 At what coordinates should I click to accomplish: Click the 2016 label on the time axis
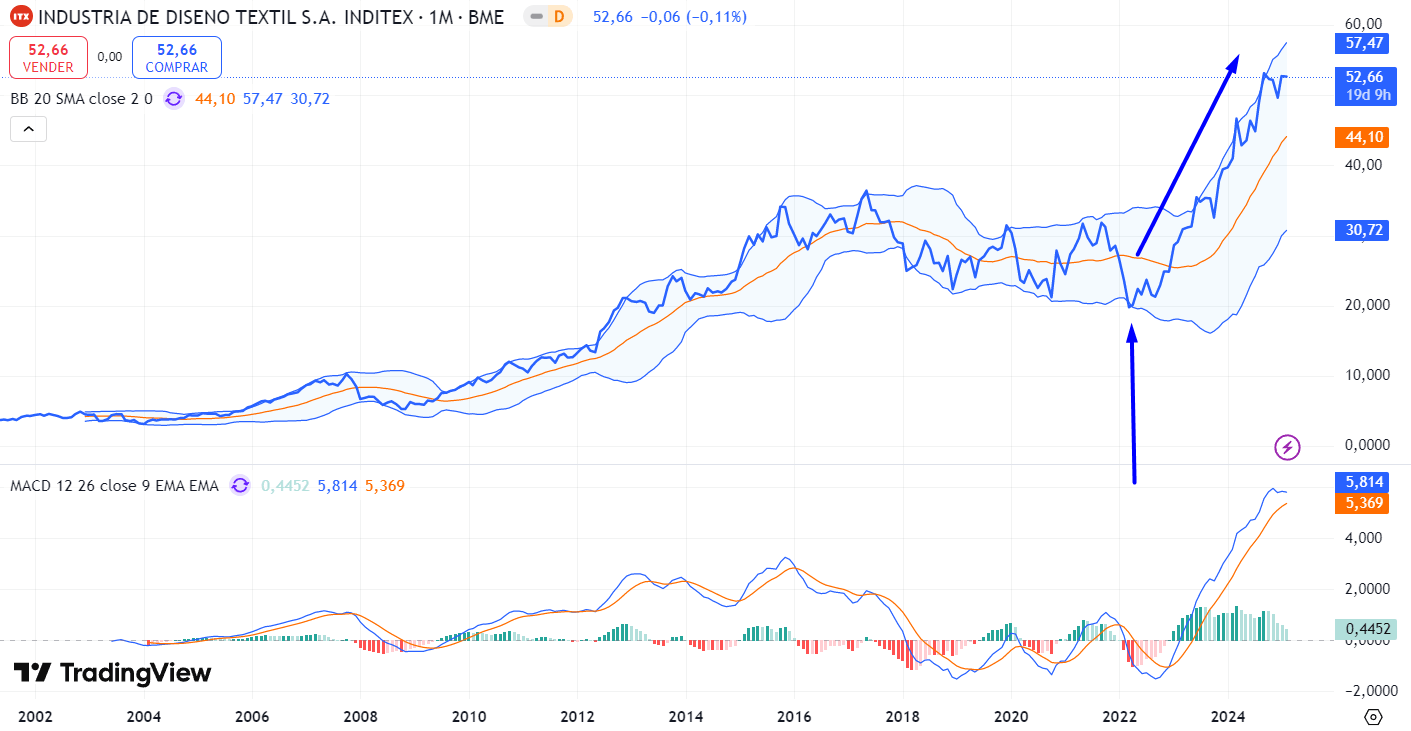[794, 716]
